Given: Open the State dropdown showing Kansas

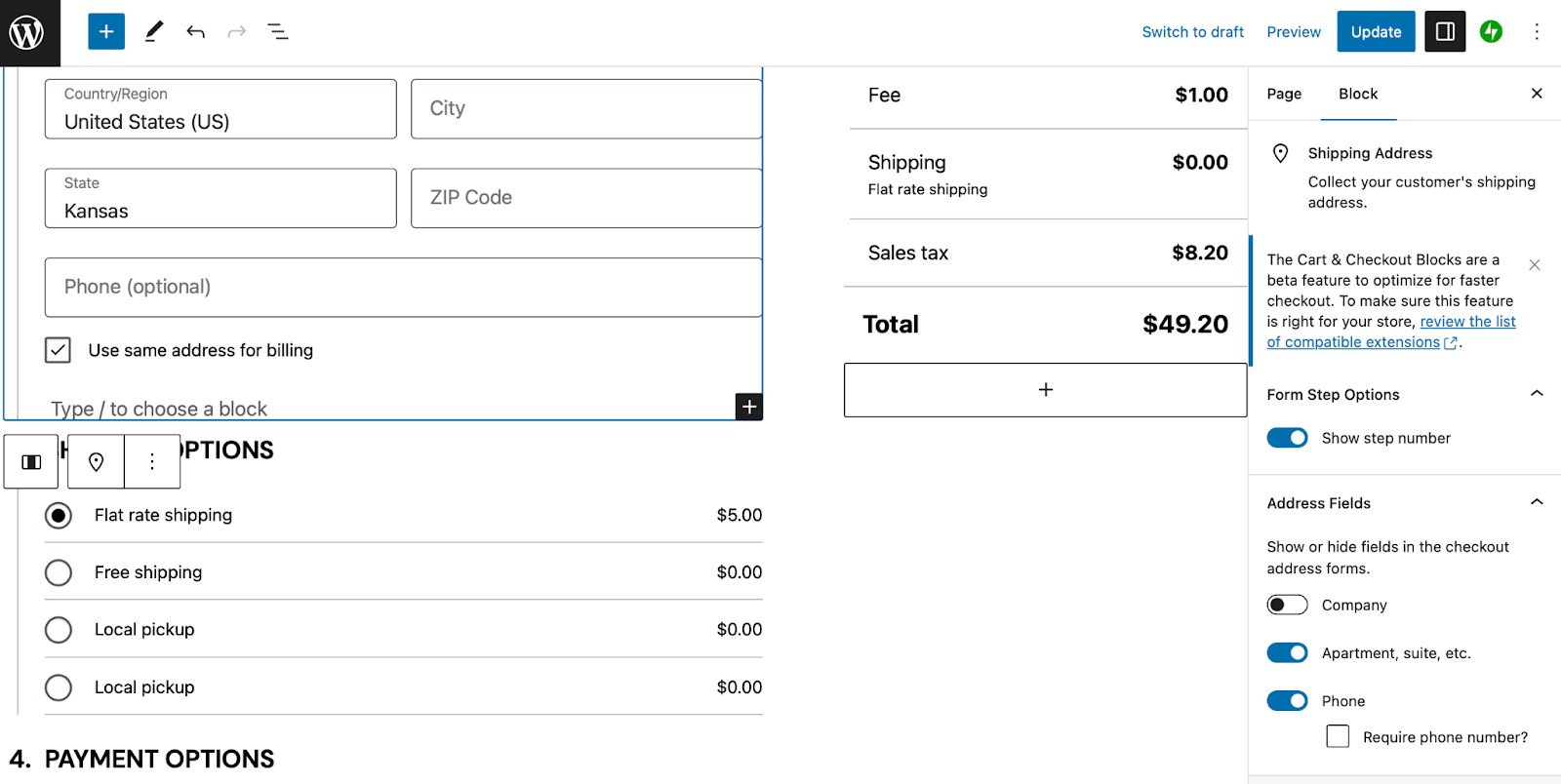Looking at the screenshot, I should point(220,198).
